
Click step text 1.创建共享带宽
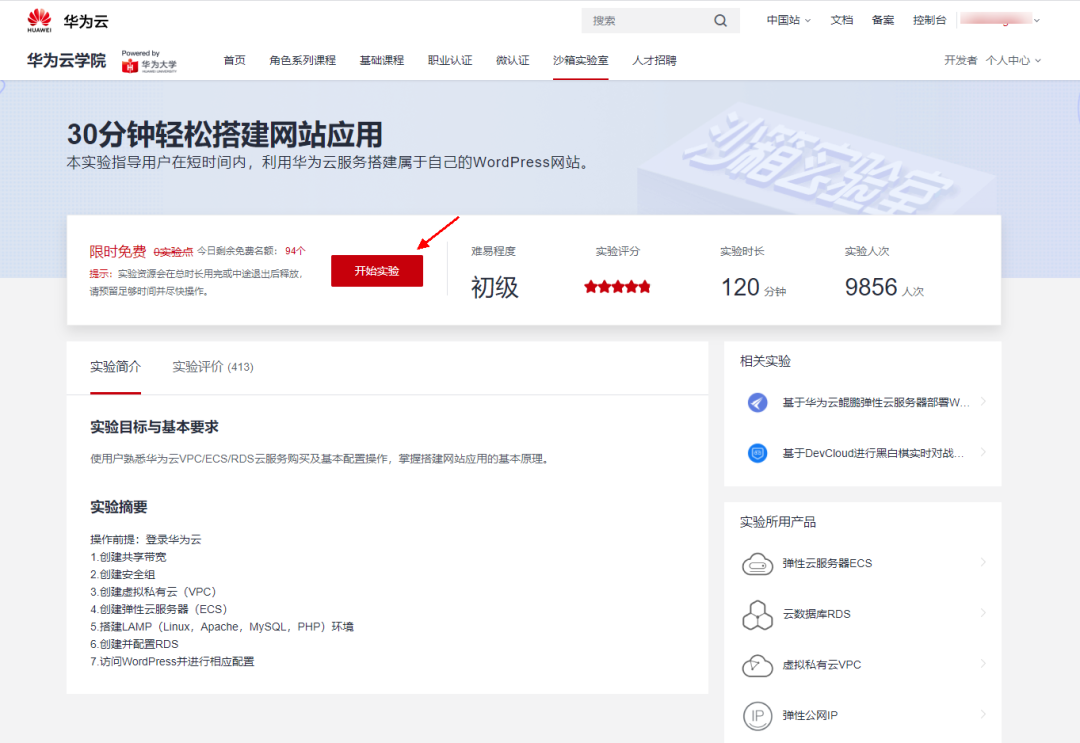[x=128, y=557]
